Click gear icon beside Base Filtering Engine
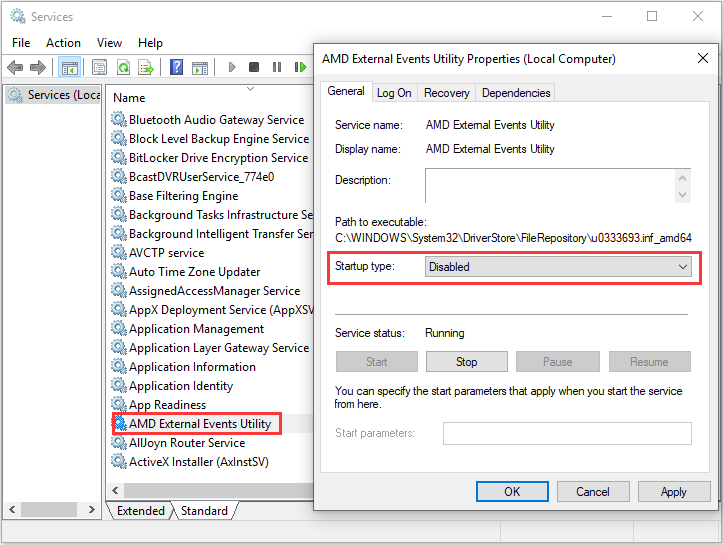The width and height of the screenshot is (723, 545). pos(119,195)
